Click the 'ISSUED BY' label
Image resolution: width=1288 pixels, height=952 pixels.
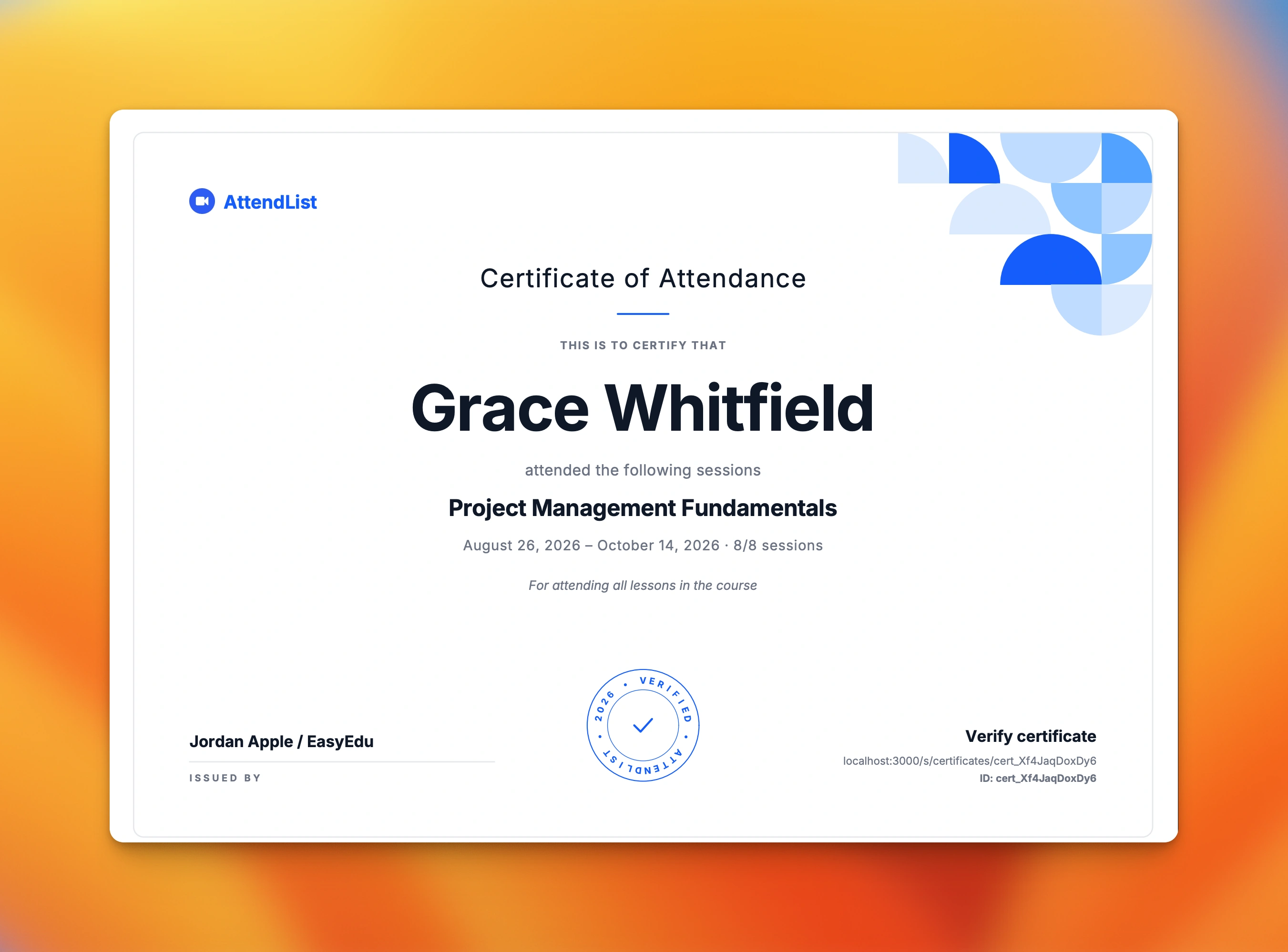225,778
